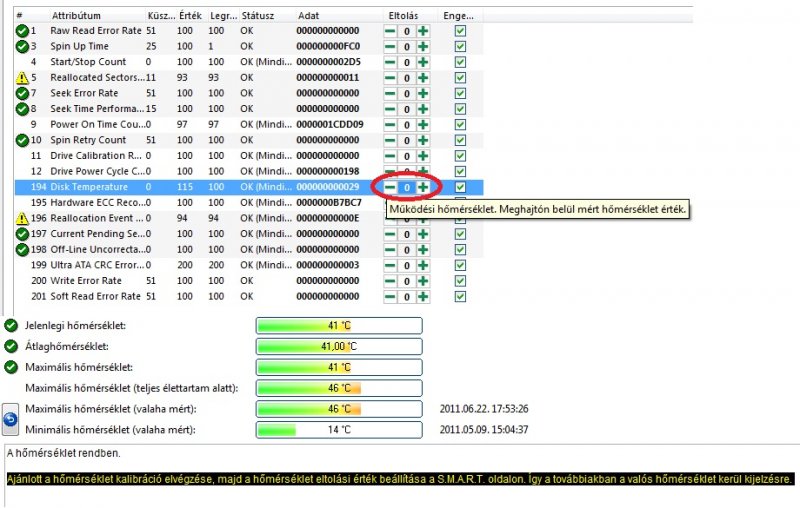The width and height of the screenshot is (800, 508).
Task: Click plus icon in Spin Up Time row
Action: pyautogui.click(x=423, y=47)
